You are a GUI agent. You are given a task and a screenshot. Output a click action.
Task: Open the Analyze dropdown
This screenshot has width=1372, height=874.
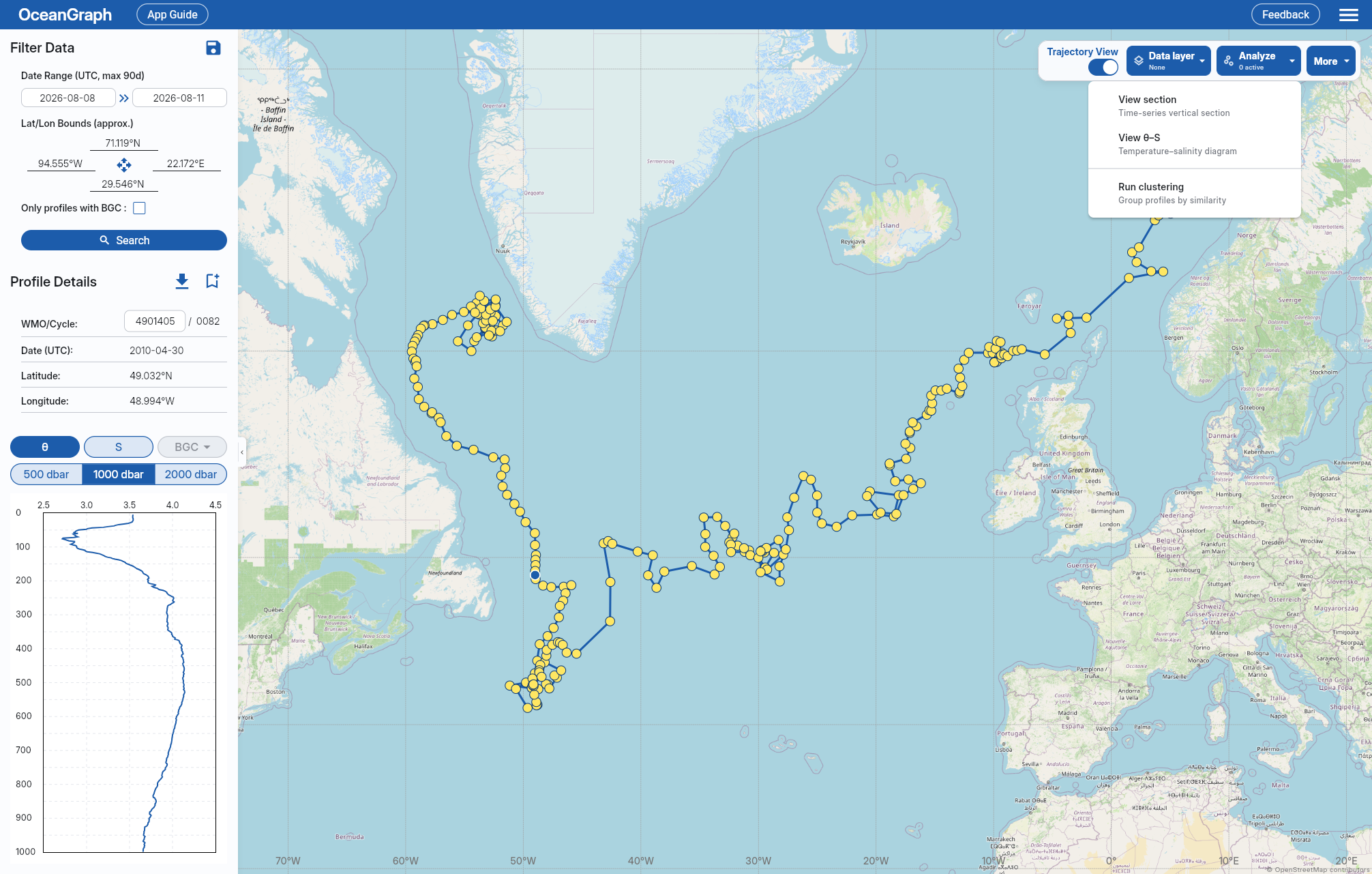point(1259,61)
